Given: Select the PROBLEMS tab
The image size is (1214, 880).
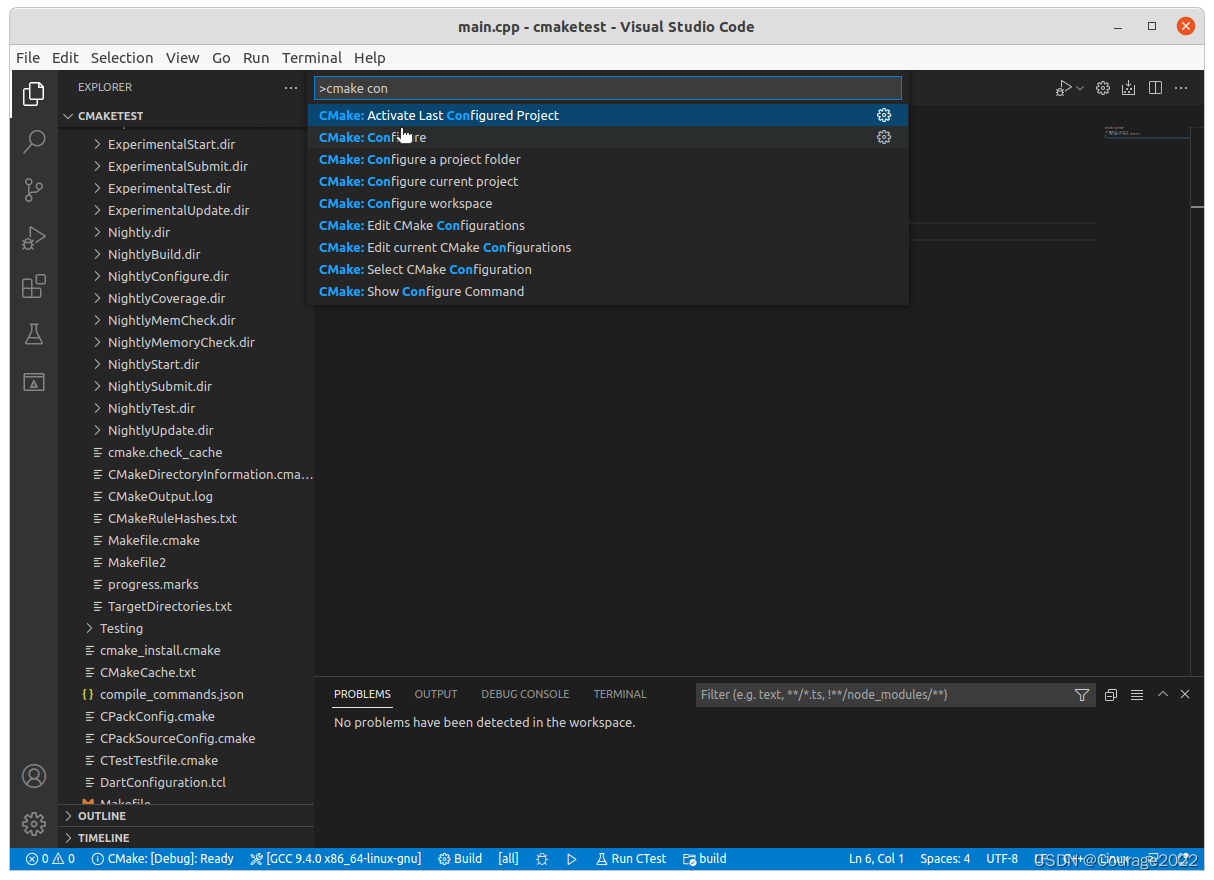Looking at the screenshot, I should coord(362,694).
